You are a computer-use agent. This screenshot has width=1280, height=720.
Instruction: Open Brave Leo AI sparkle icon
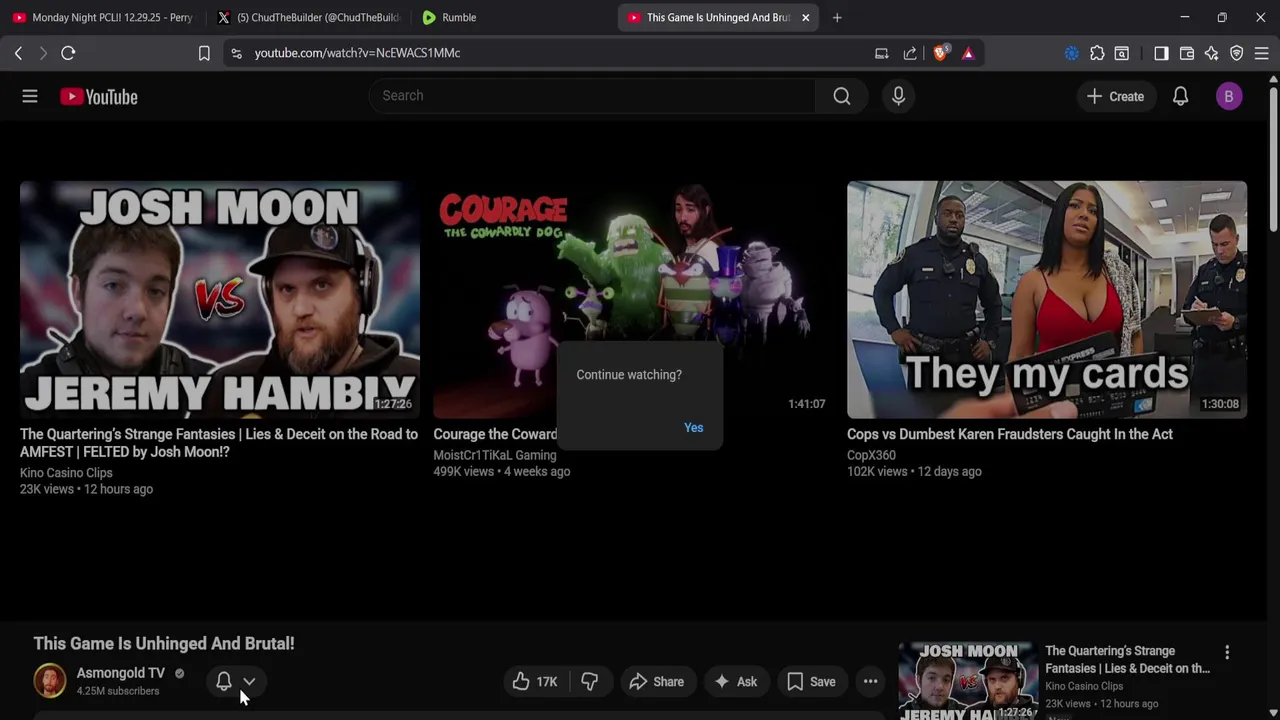click(1212, 53)
